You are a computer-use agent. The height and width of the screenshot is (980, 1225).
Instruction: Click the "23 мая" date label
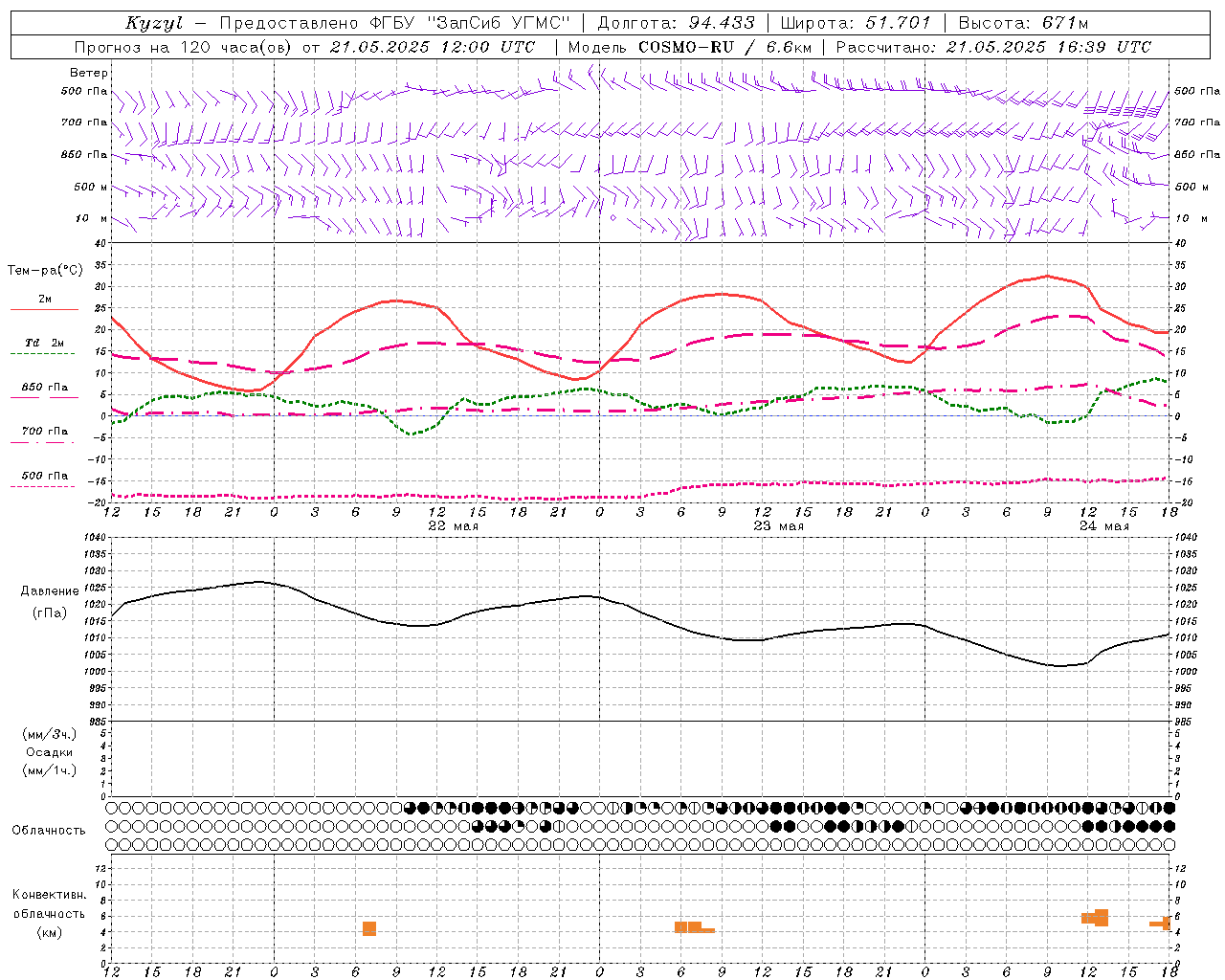pyautogui.click(x=779, y=526)
